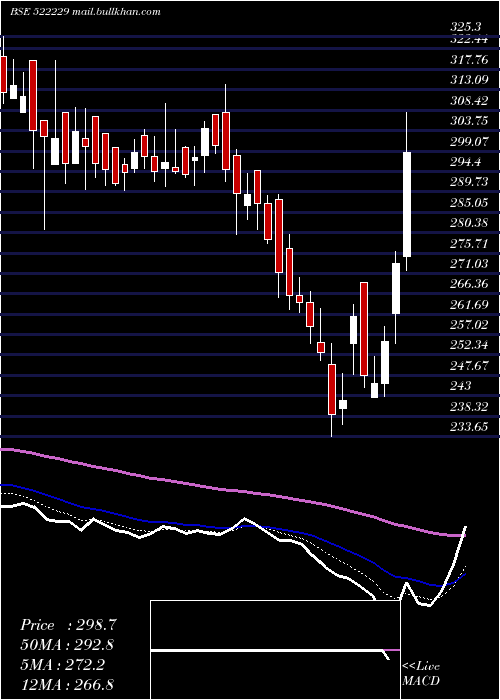Viewport: 500px width, 700px height.
Task: Select the 233.65 price axis label
Action: click(x=469, y=427)
